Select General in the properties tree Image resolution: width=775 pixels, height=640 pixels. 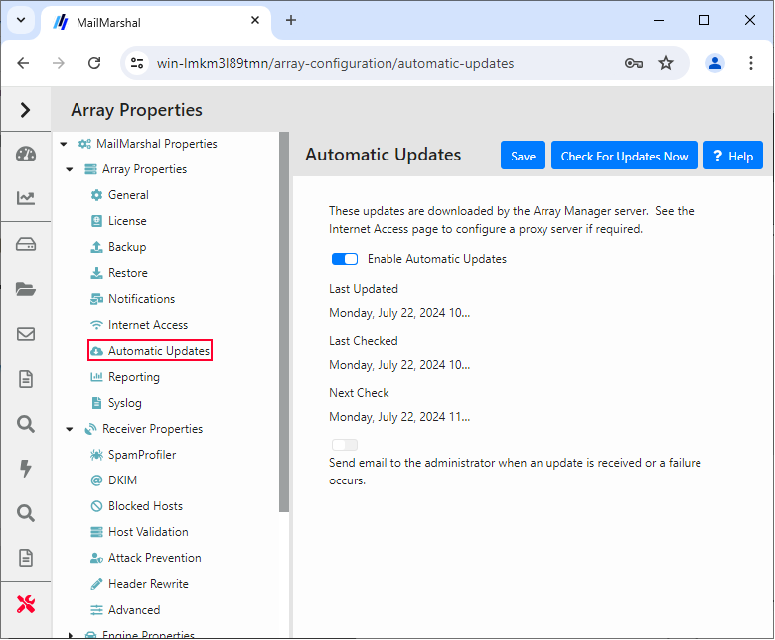128,195
